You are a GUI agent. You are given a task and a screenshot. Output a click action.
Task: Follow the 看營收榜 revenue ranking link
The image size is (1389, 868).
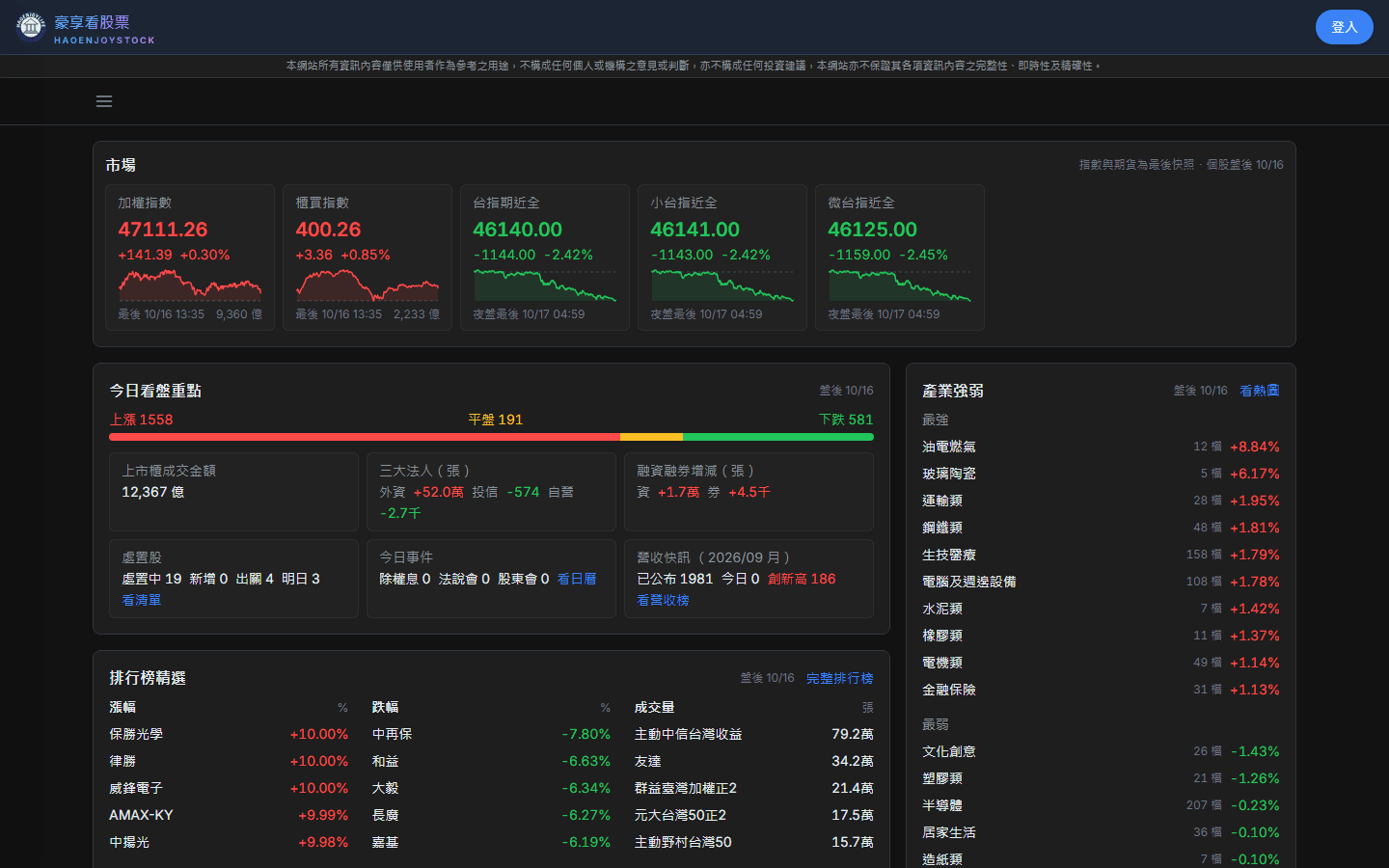click(664, 600)
